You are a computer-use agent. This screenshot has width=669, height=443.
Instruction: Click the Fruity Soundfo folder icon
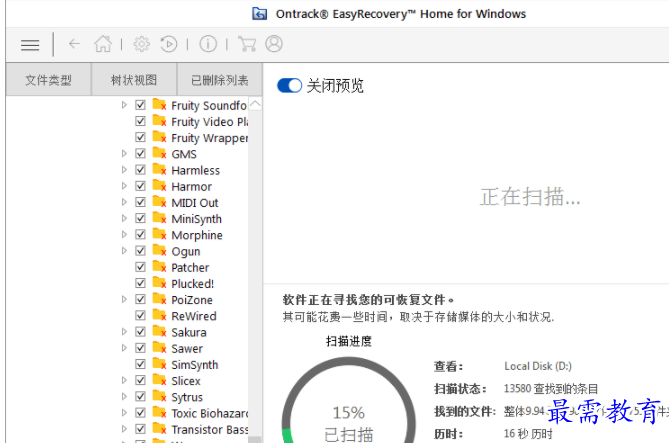coord(159,105)
